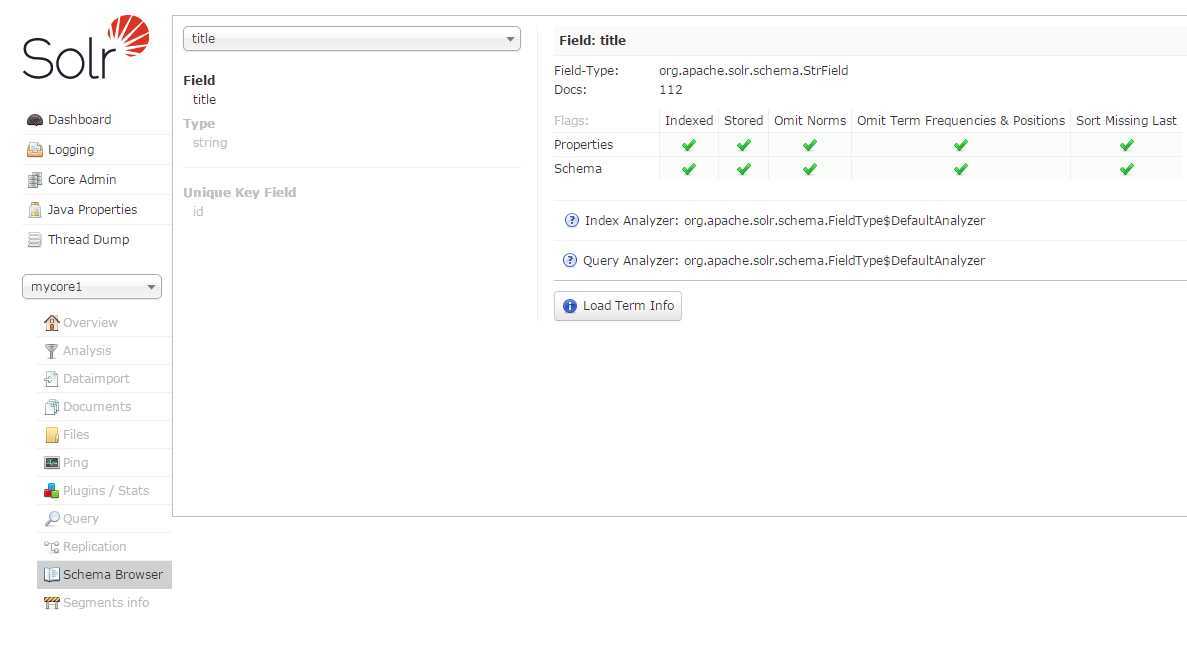Click the Files folder icon
Image resolution: width=1187 pixels, height=669 pixels.
pyautogui.click(x=51, y=435)
